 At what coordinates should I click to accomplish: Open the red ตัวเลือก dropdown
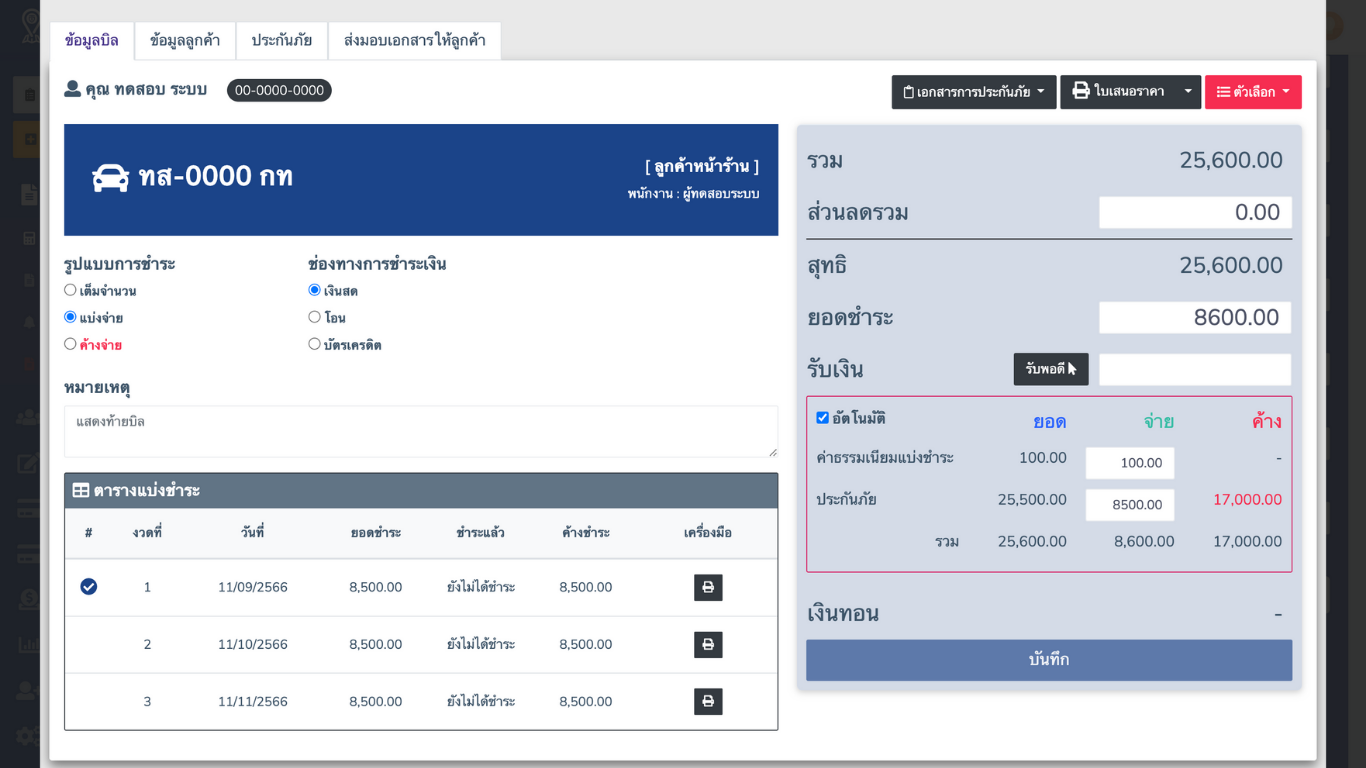1253,92
